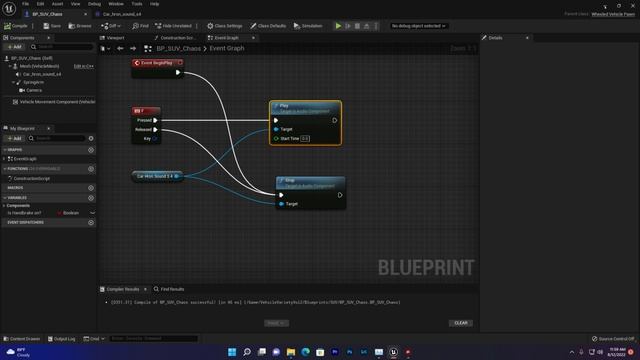
Task: Open My Blueprint view options gear
Action: coord(91,138)
